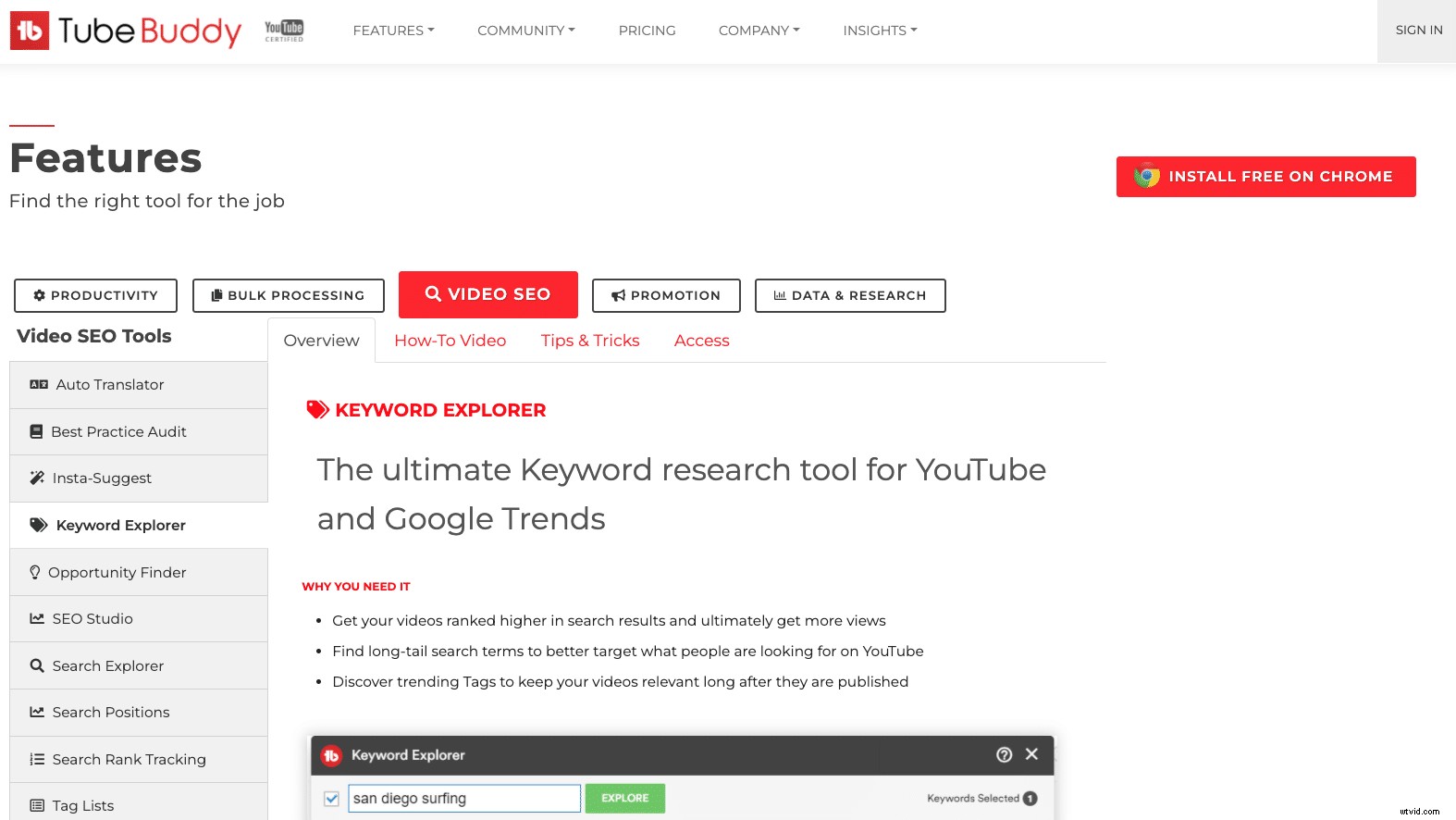Open Auto Translator from the sidebar
Screen dimensions: 1456x820
click(139, 385)
